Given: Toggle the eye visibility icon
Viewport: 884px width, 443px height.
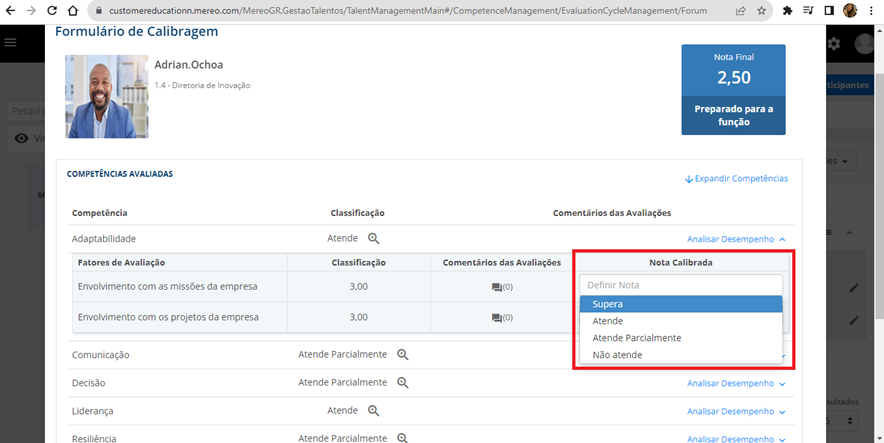Looking at the screenshot, I should pyautogui.click(x=20, y=138).
